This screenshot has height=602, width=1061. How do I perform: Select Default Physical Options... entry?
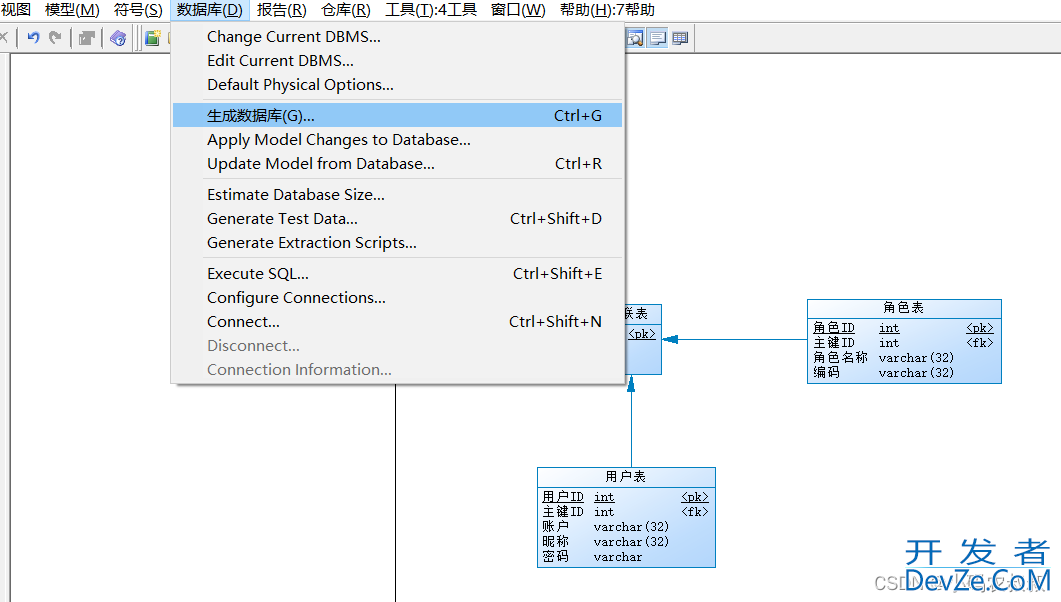tap(397, 85)
